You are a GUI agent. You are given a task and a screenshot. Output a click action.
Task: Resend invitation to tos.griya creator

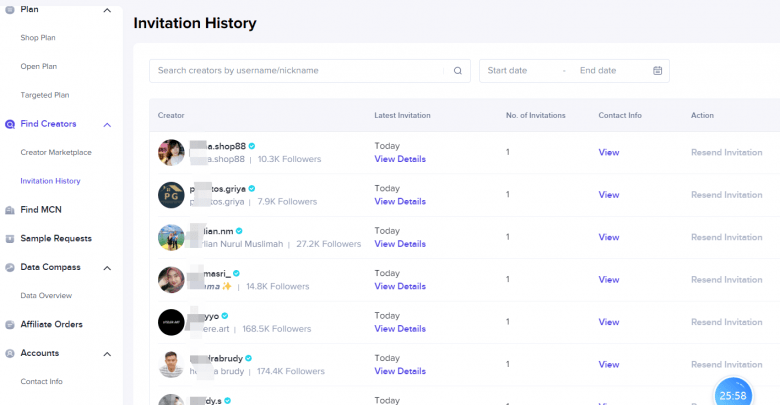[726, 195]
